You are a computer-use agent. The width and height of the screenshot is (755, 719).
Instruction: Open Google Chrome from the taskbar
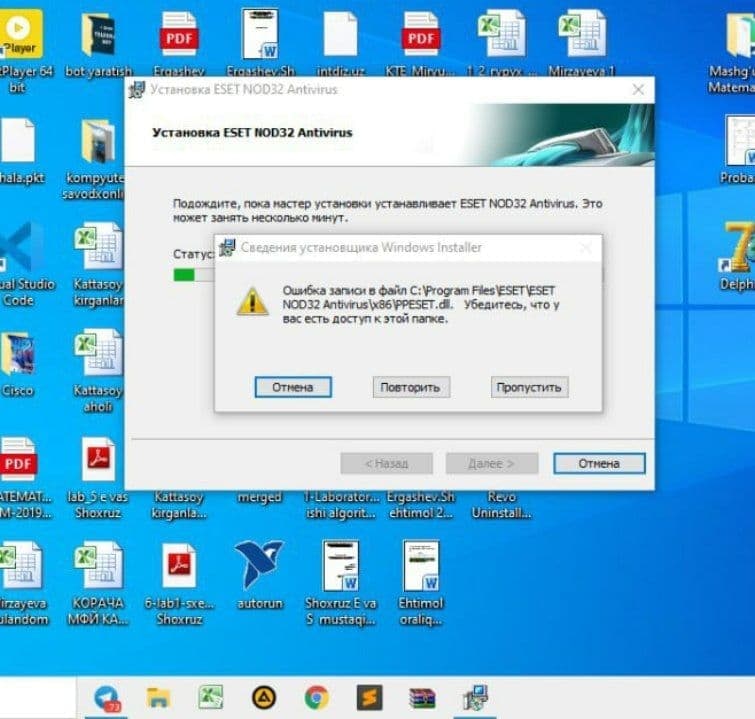click(316, 697)
